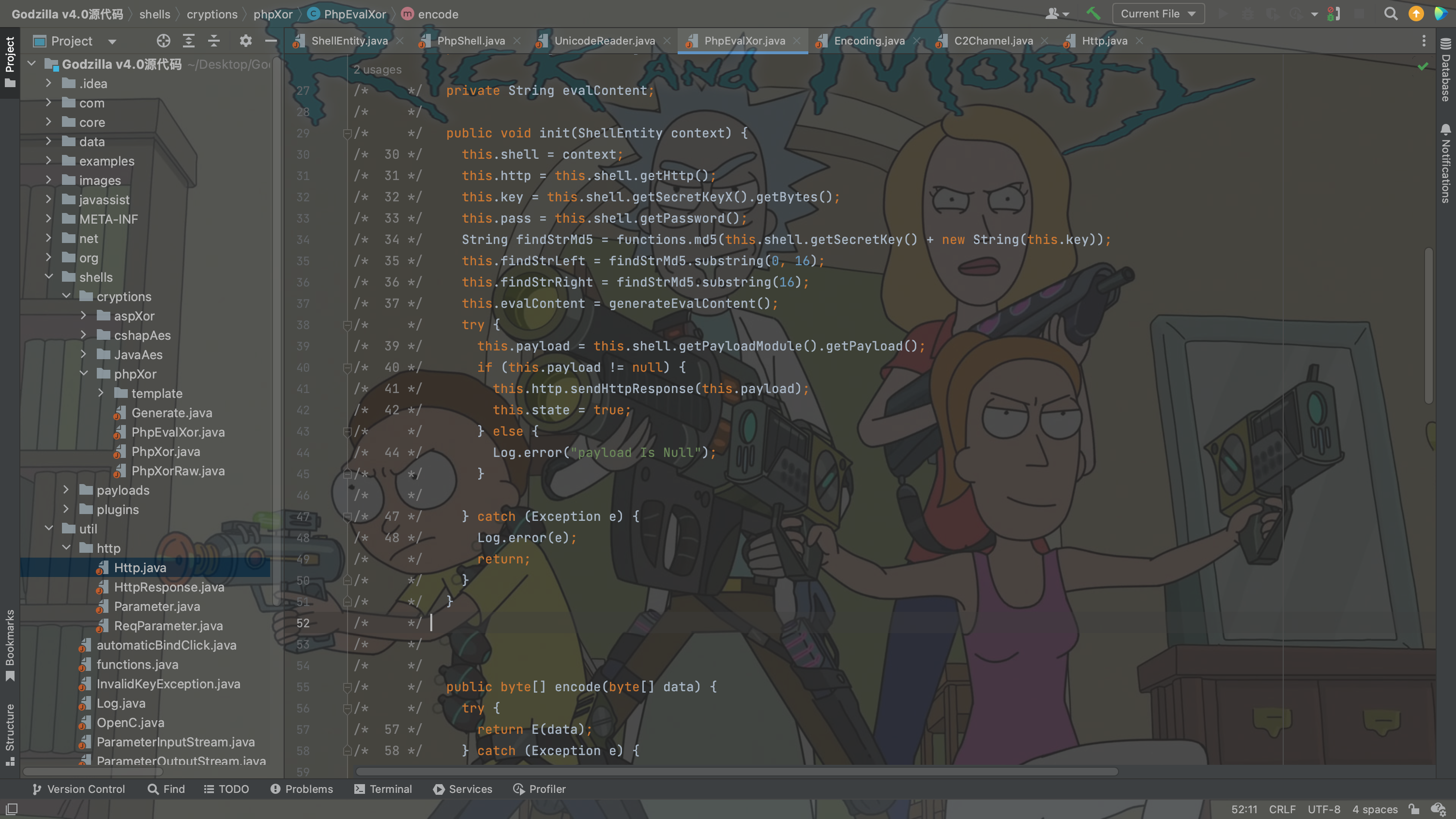The width and height of the screenshot is (1456, 819).
Task: Click the green hammer Build Project icon
Action: (1093, 14)
